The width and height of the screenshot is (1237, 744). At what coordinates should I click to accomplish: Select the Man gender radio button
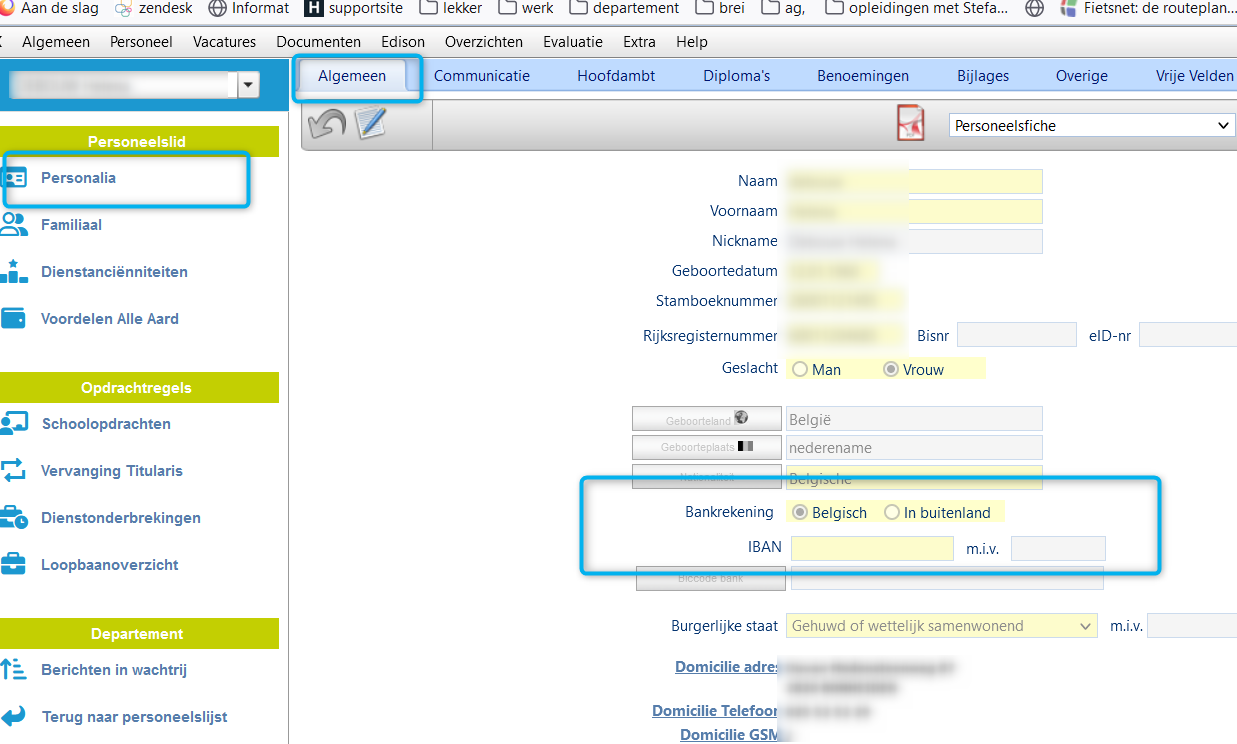[x=800, y=370]
